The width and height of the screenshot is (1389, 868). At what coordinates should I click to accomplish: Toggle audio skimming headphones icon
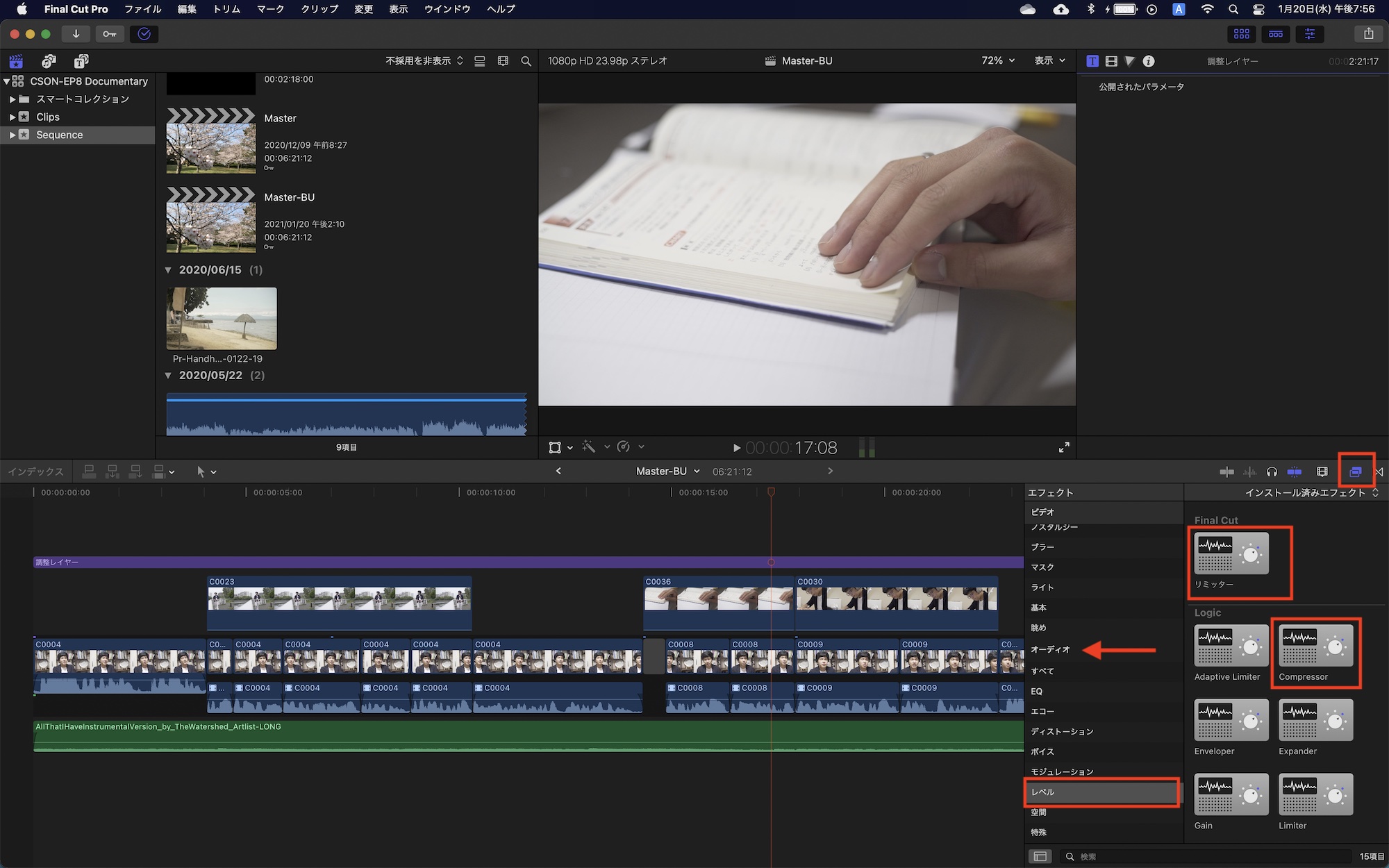[x=1272, y=471]
